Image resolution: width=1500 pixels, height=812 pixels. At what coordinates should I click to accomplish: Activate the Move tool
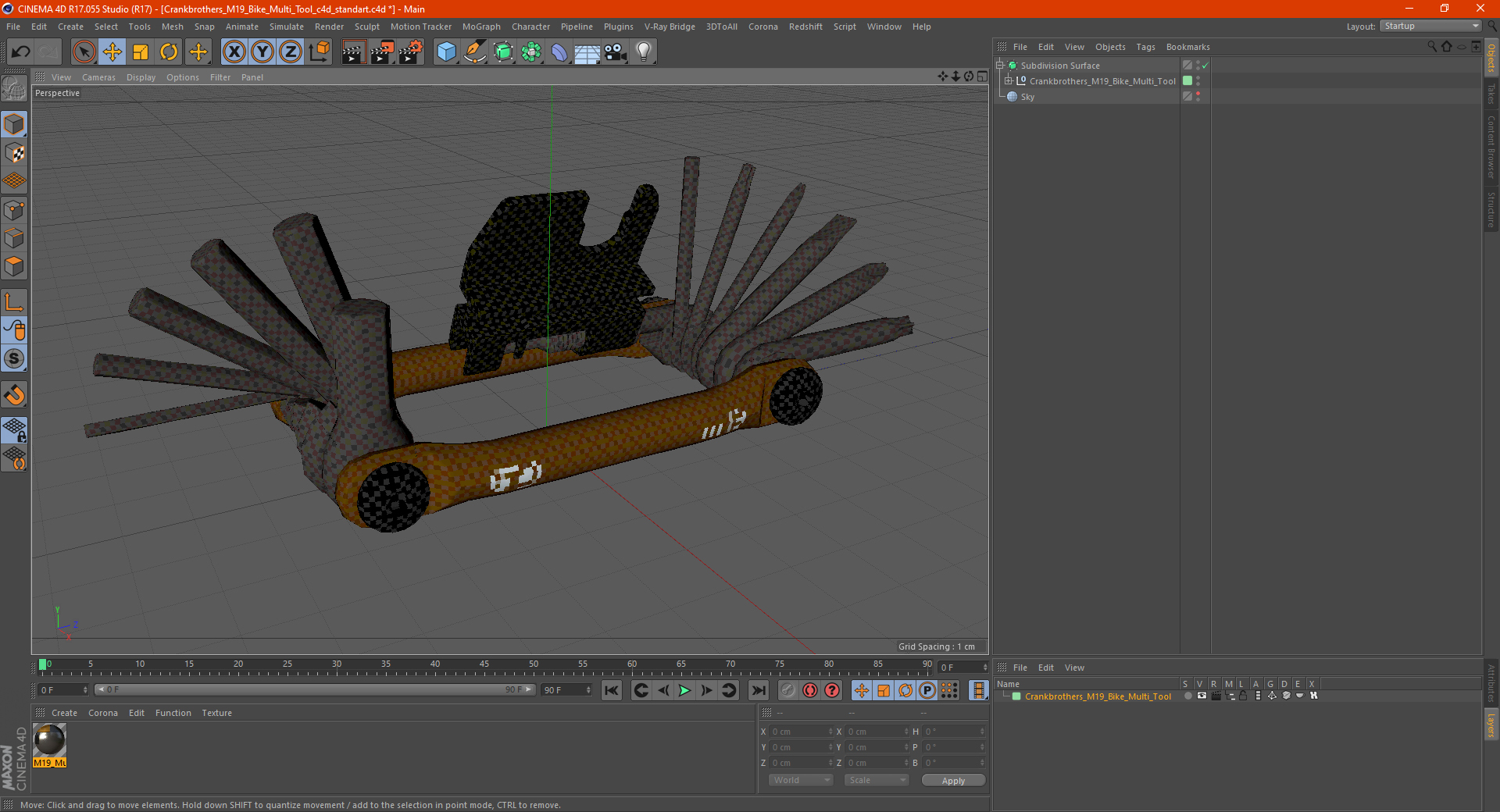(112, 52)
